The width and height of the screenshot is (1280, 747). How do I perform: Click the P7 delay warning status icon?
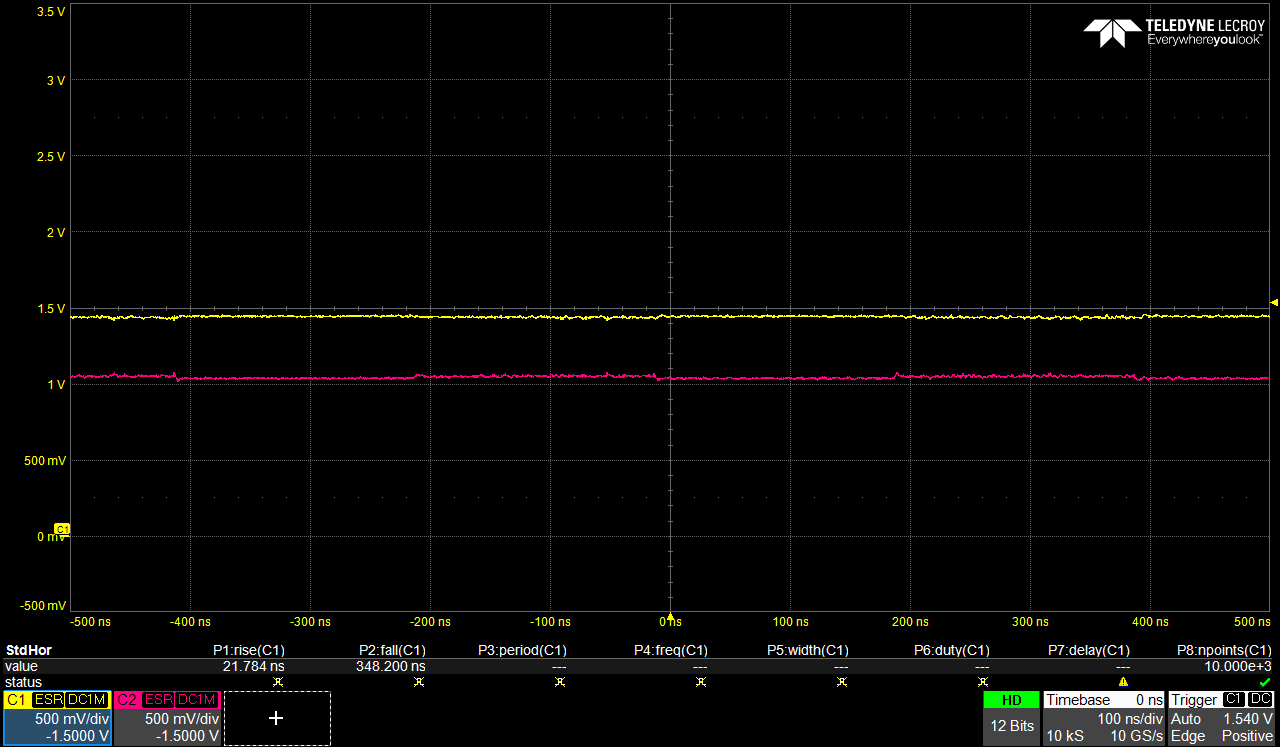1124,682
